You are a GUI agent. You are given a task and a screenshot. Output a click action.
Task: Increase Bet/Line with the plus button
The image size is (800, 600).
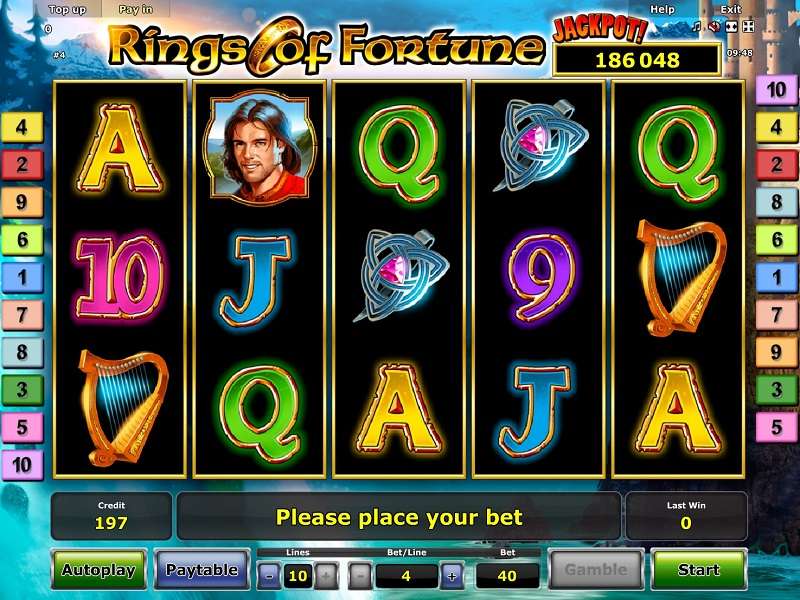point(452,576)
